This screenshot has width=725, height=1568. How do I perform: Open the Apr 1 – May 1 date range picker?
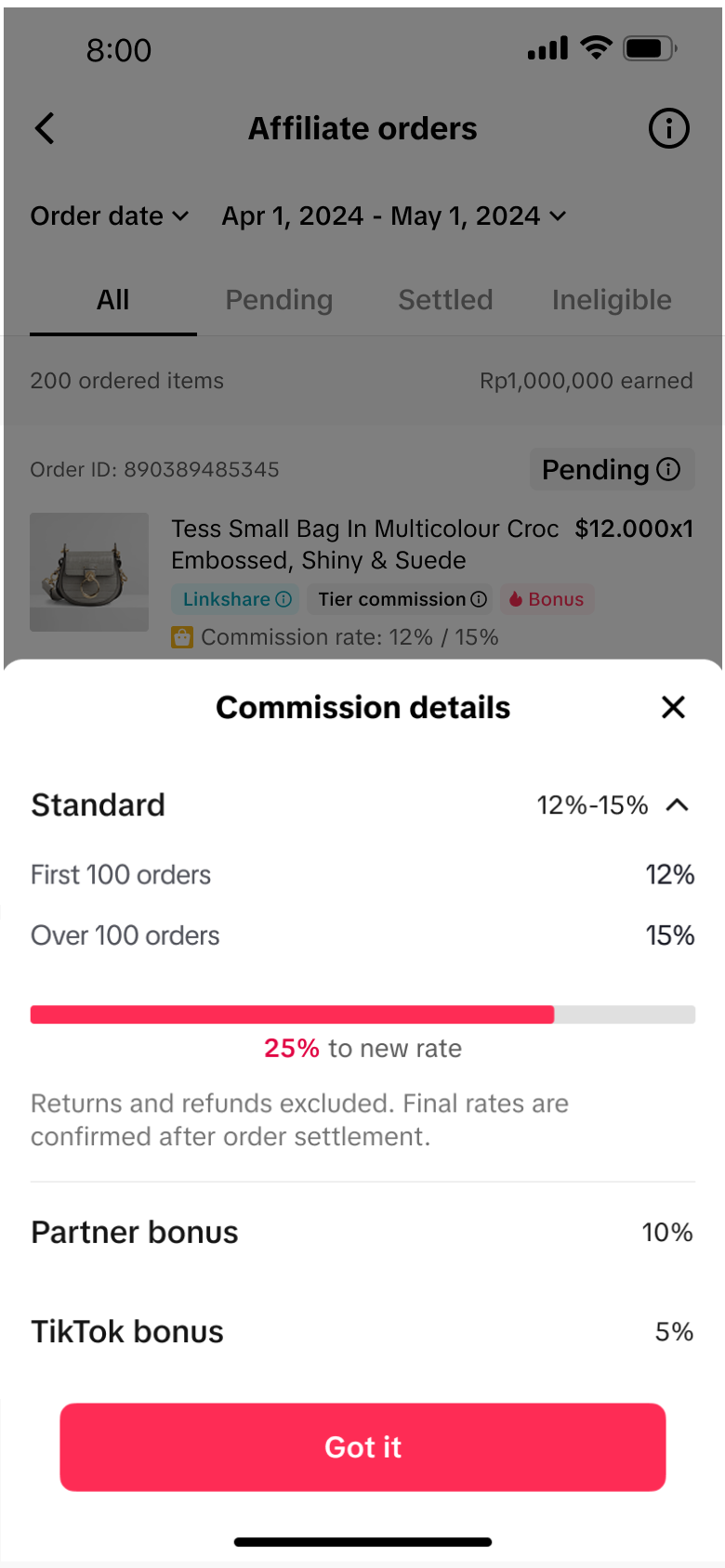click(393, 216)
